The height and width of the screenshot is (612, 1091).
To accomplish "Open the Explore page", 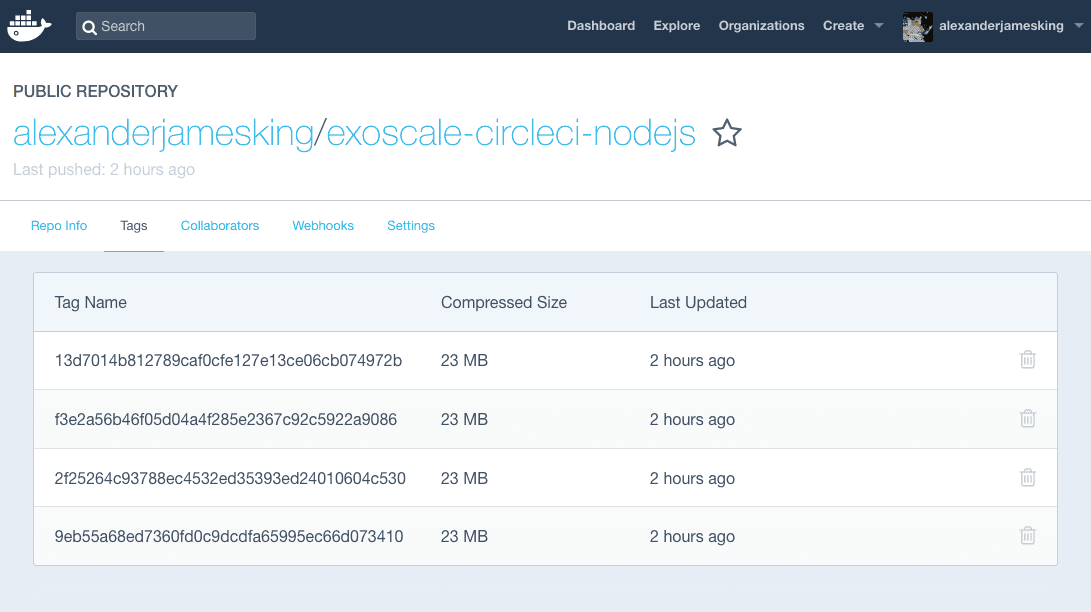I will click(x=677, y=25).
